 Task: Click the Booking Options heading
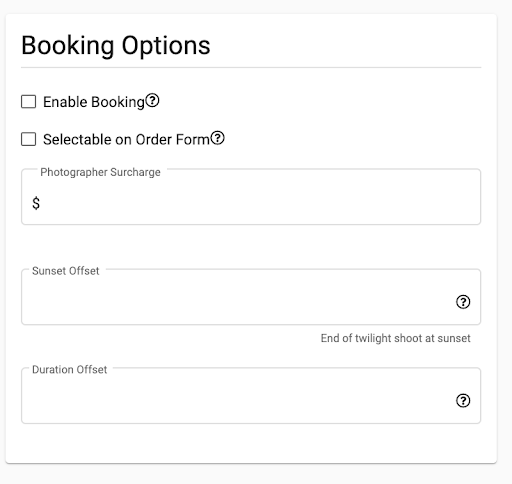tap(116, 45)
